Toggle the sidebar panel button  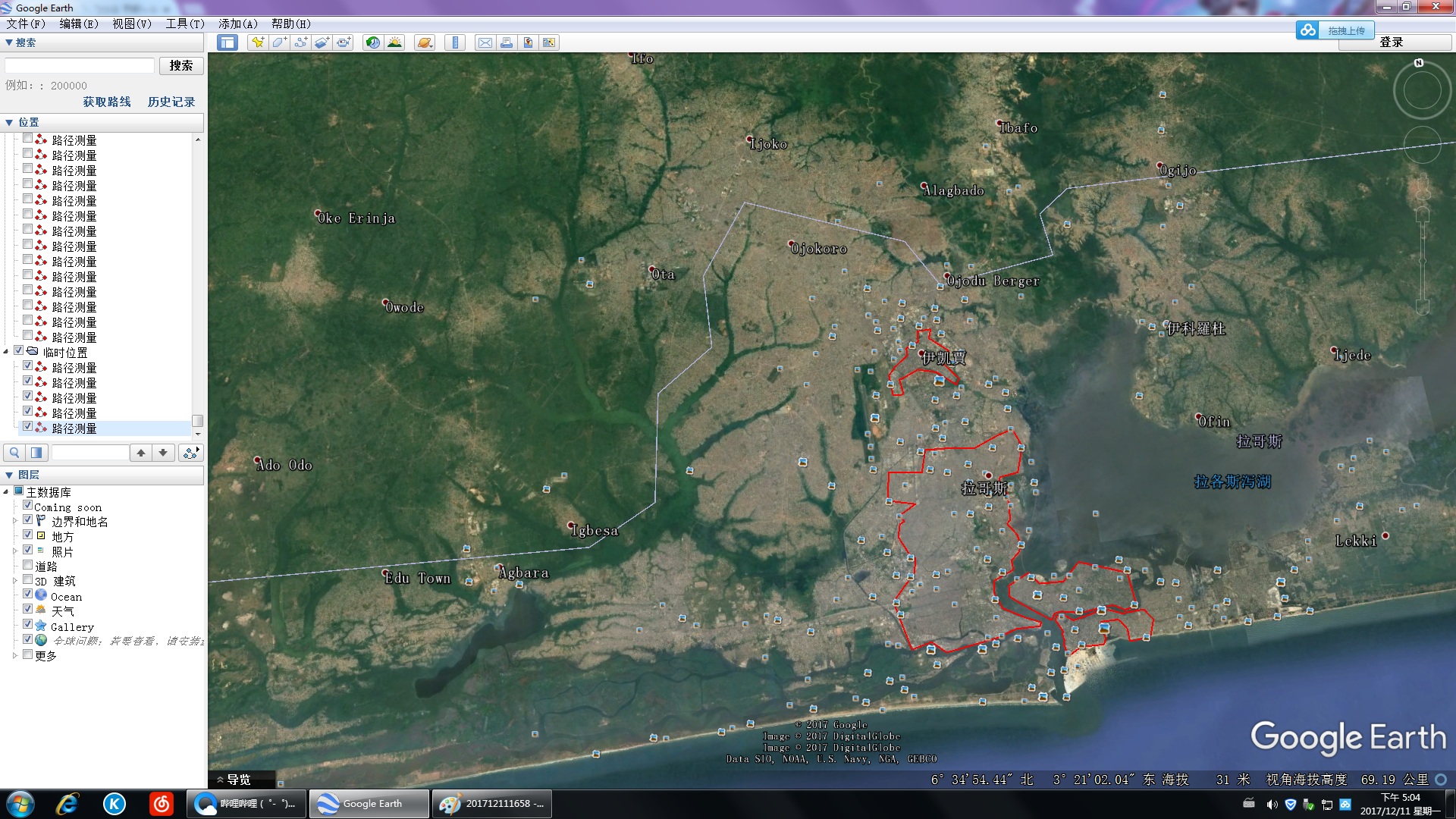coord(227,42)
